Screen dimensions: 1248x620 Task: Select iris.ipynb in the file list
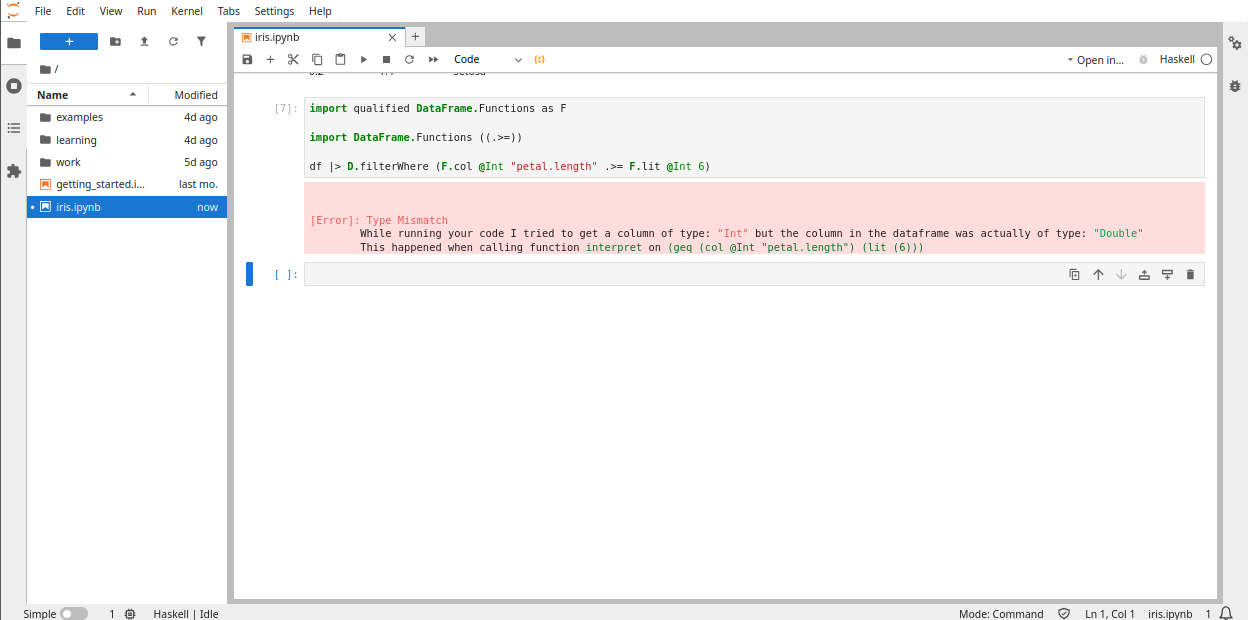(127, 207)
